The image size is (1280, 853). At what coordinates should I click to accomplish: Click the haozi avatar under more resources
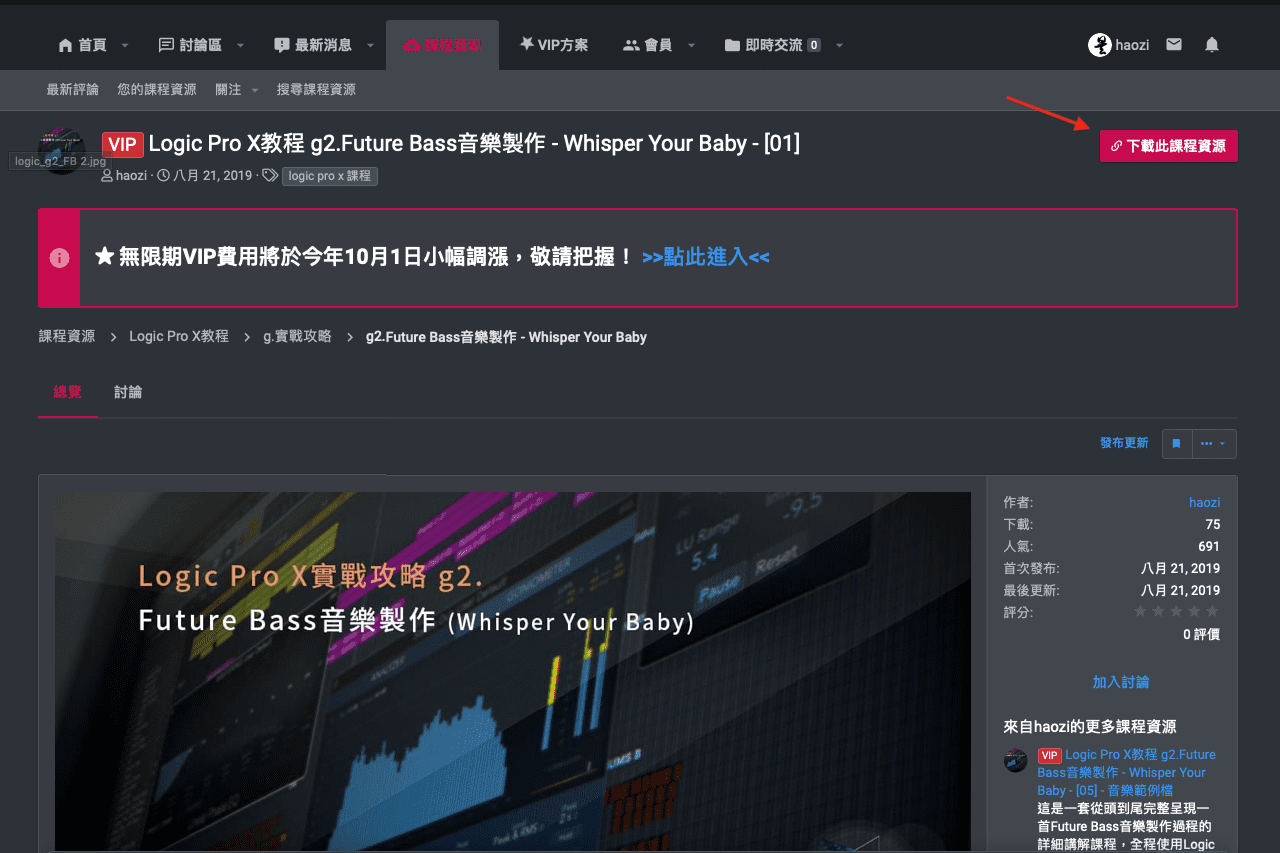click(1016, 760)
